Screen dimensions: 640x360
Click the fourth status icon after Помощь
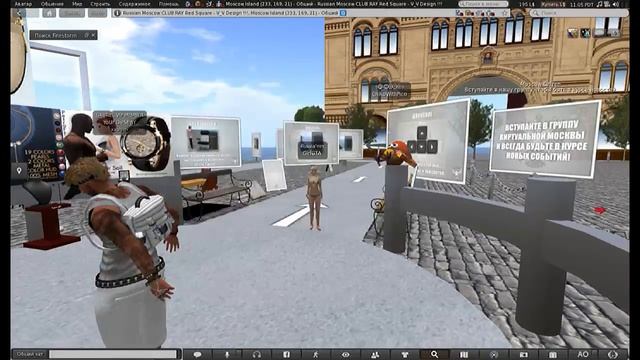(219, 4)
